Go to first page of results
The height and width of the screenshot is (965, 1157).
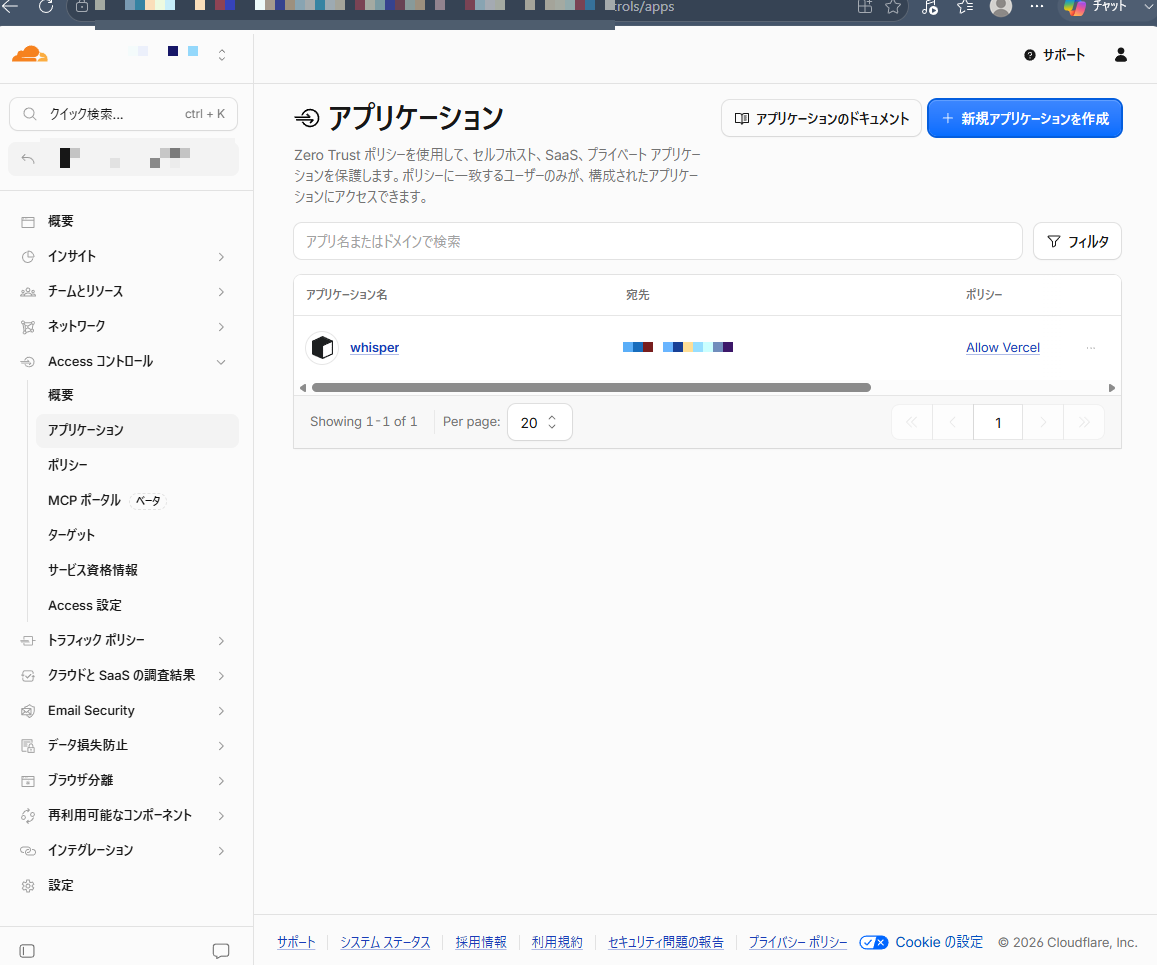pos(912,422)
